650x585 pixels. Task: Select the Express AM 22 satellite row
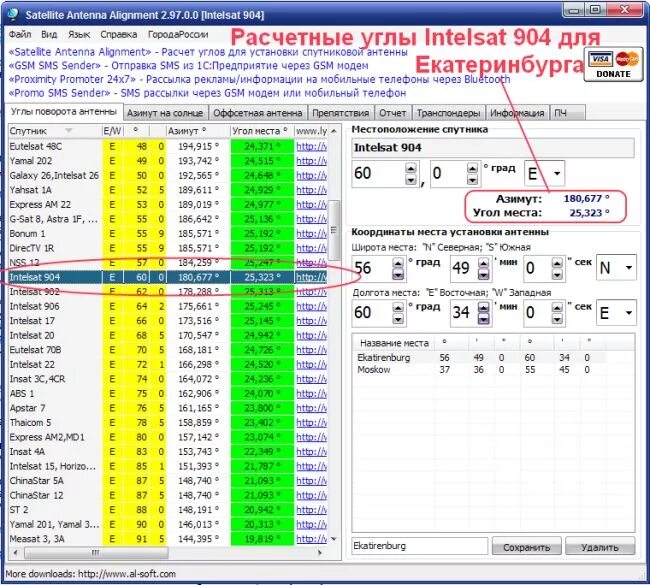tap(168, 204)
